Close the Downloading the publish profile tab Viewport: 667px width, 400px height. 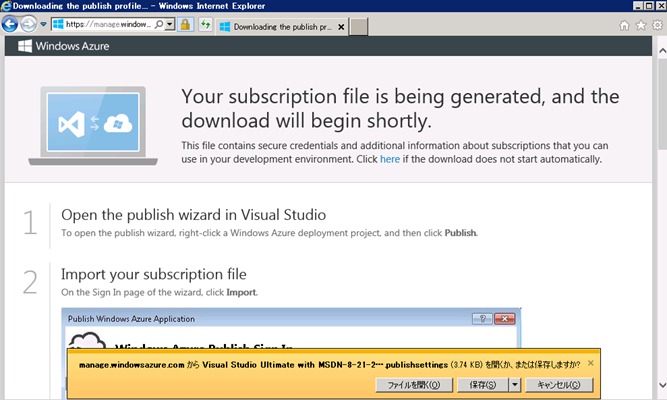[341, 27]
